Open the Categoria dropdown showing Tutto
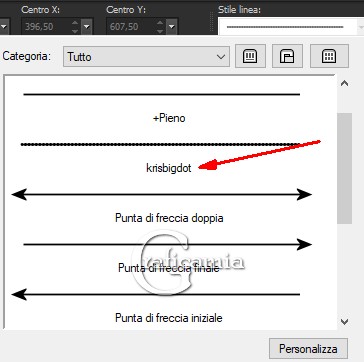Screen dimensions: 364x362 (146, 57)
